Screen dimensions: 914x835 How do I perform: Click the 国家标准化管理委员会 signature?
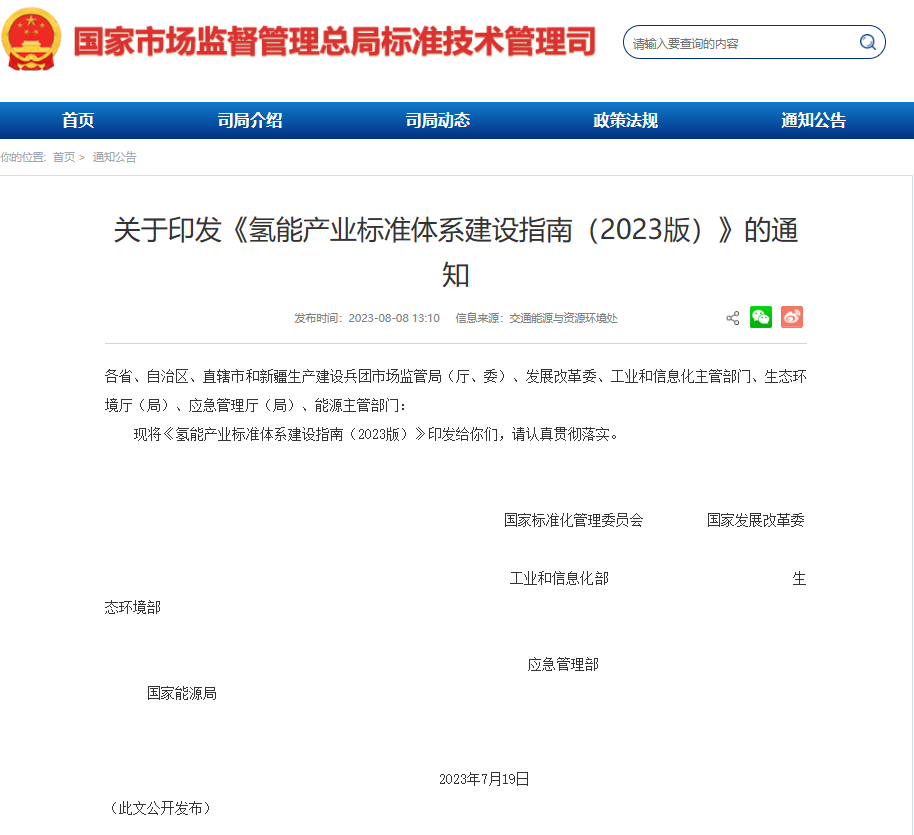click(573, 520)
